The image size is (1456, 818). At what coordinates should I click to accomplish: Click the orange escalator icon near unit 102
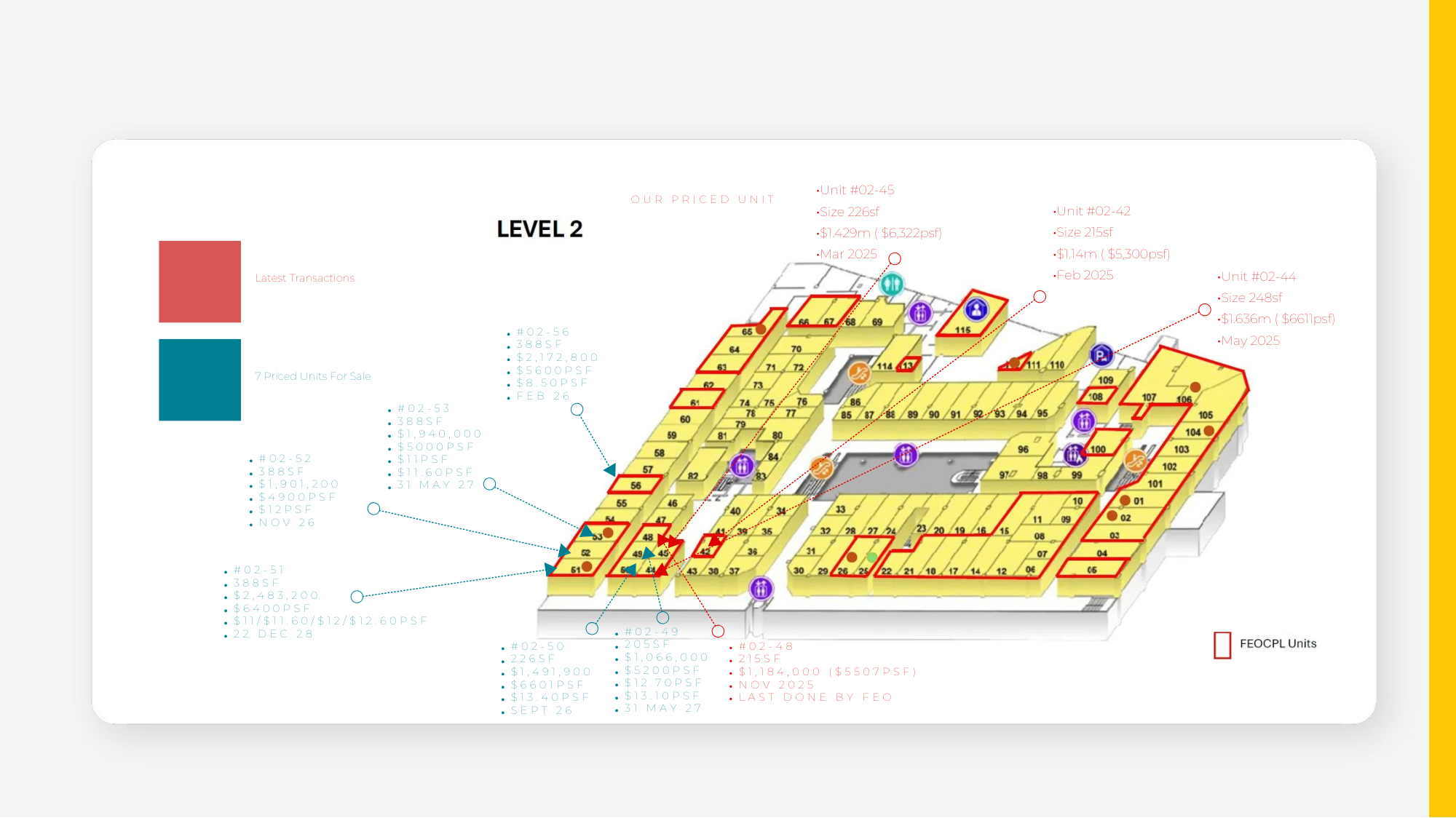(1135, 460)
